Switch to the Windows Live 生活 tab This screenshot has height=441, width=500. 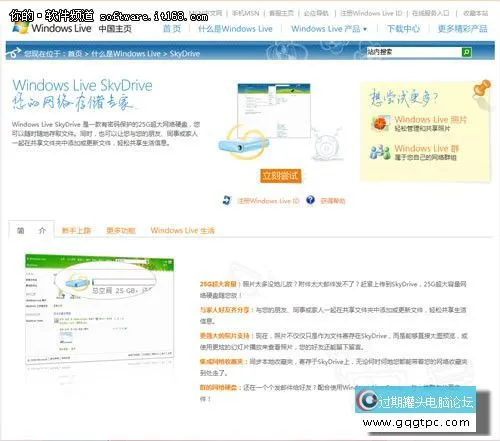pos(183,230)
